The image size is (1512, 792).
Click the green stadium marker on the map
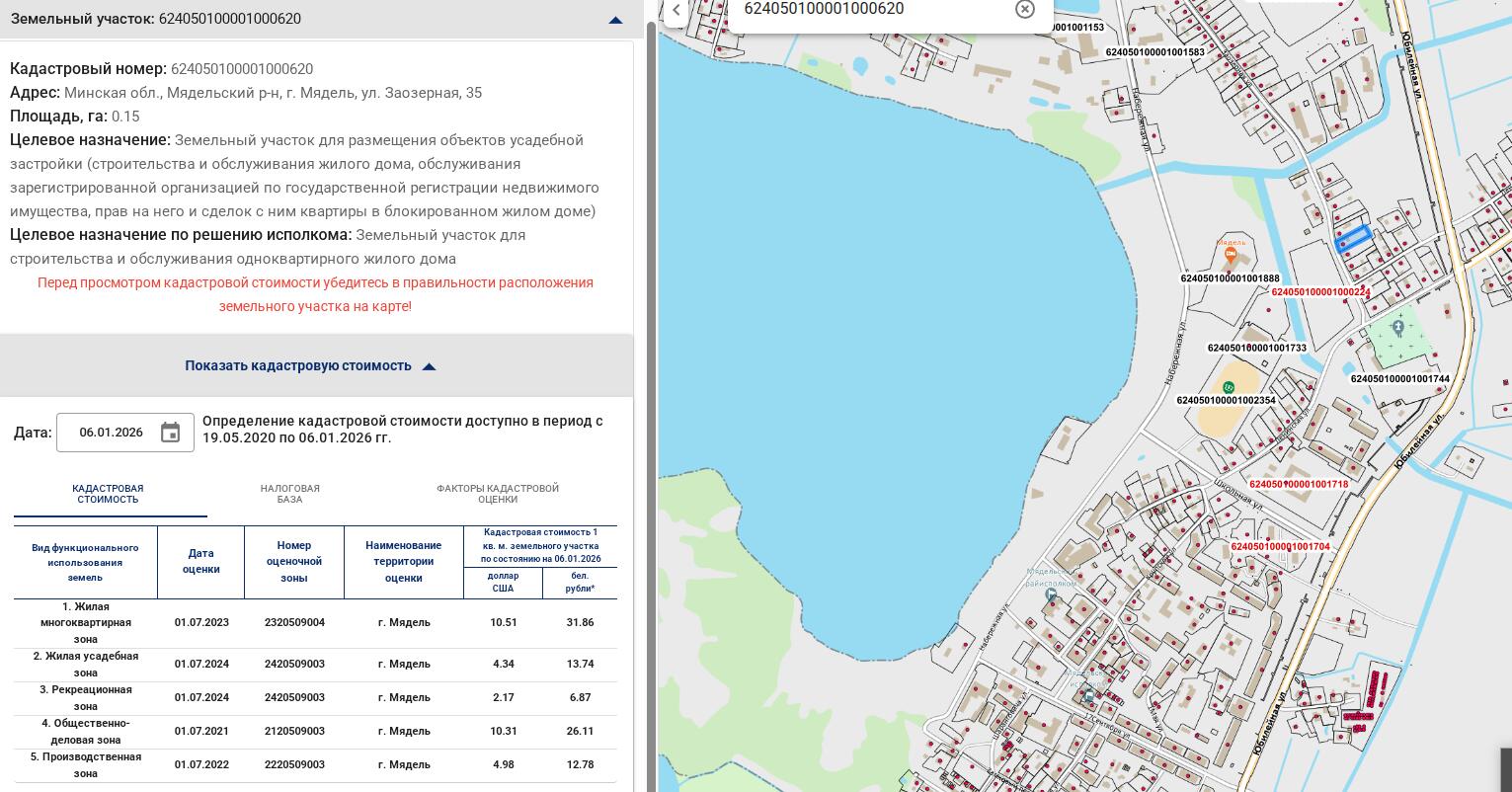(1228, 387)
